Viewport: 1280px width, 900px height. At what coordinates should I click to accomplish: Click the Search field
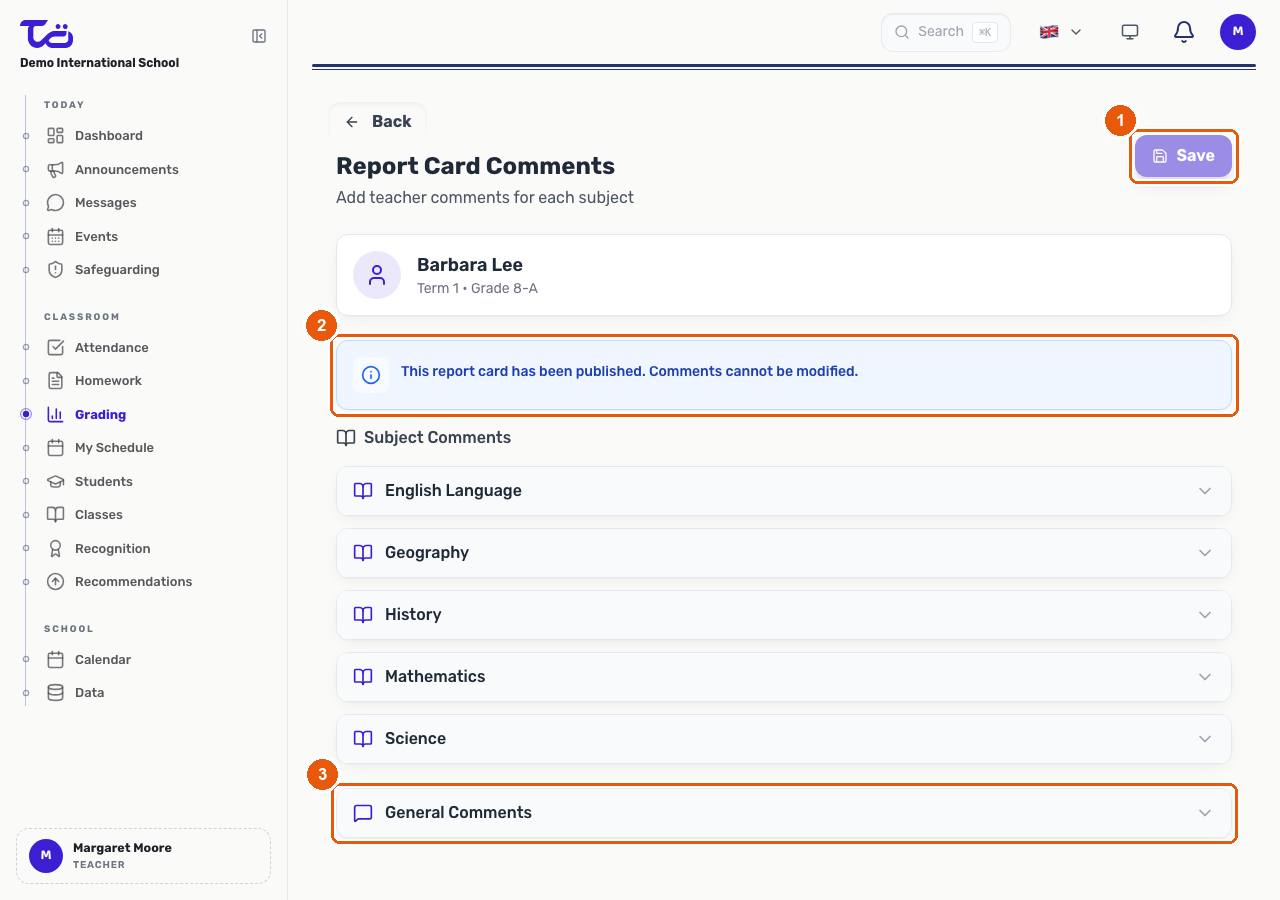946,32
